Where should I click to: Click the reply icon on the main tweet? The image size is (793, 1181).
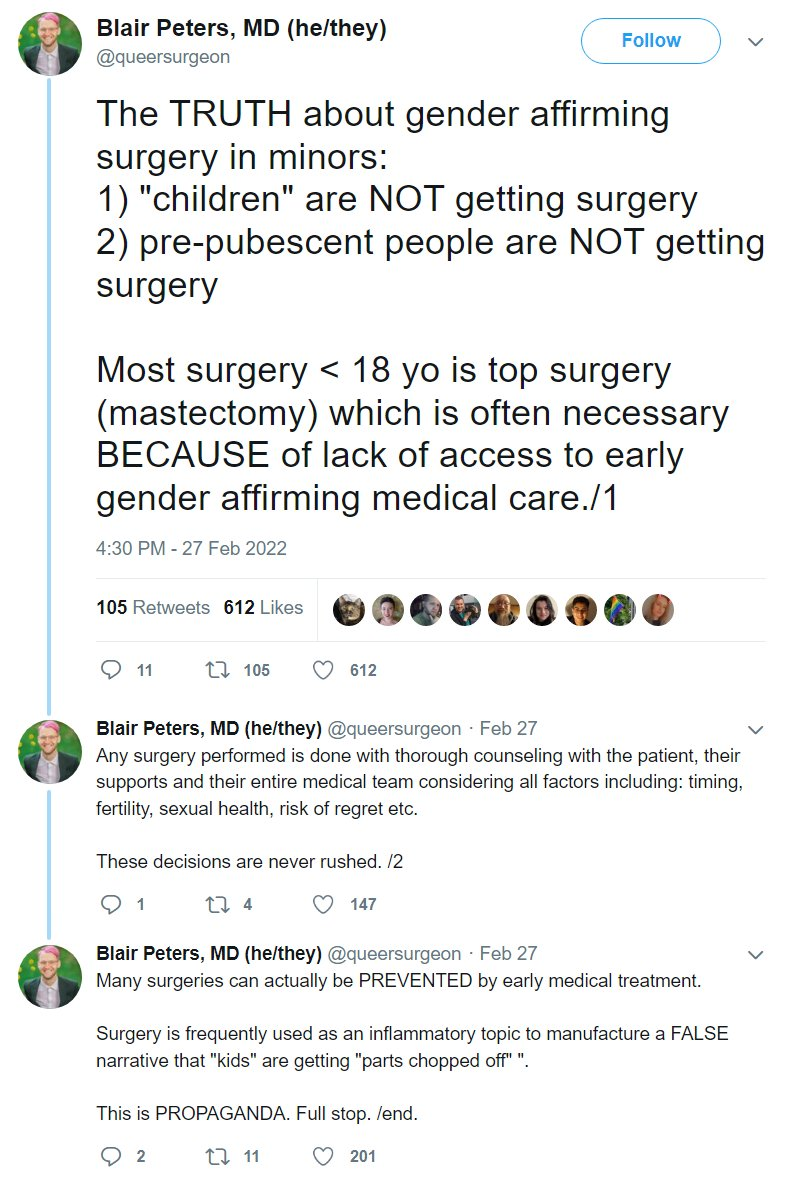pyautogui.click(x=112, y=670)
